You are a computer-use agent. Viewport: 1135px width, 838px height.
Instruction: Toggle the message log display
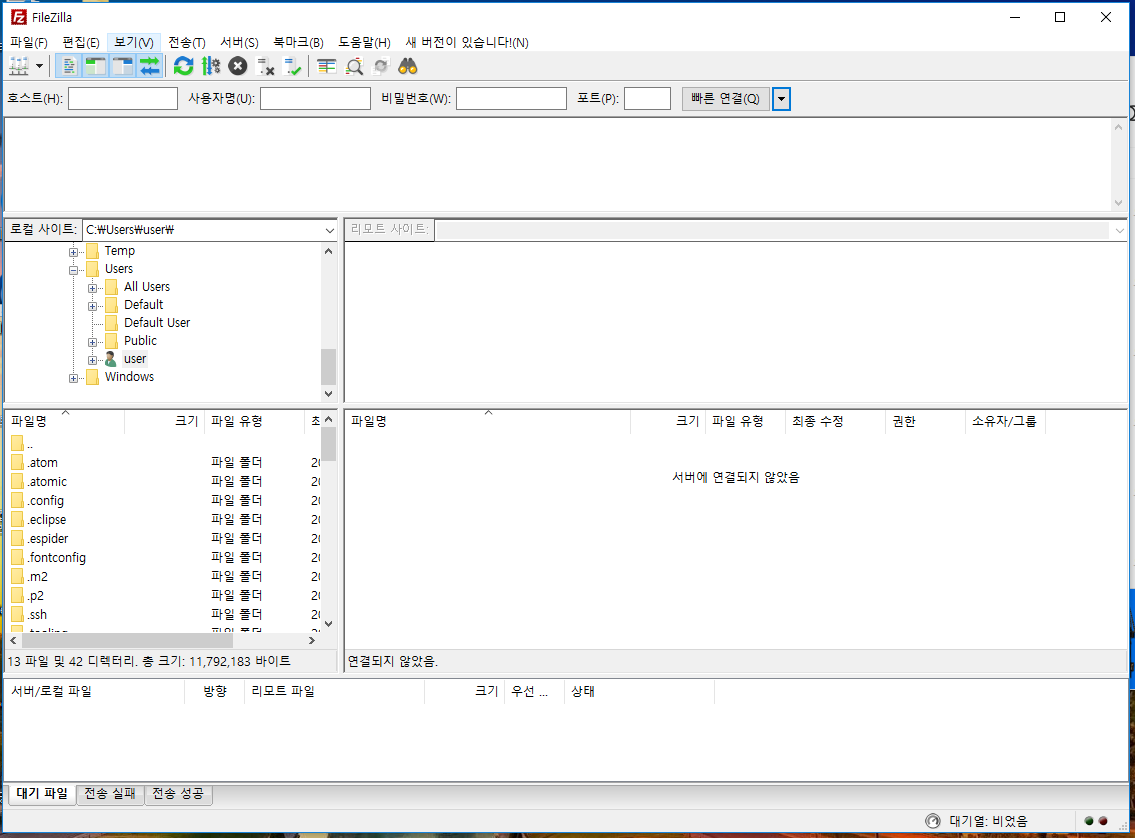coord(69,67)
